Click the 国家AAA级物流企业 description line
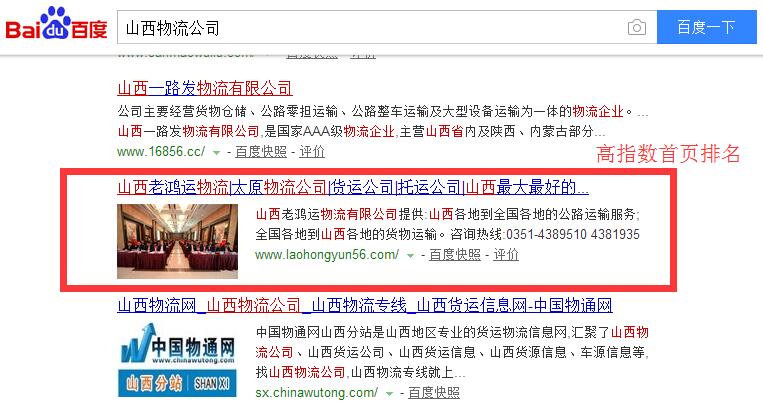This screenshot has height=404, width=763. pos(362,131)
